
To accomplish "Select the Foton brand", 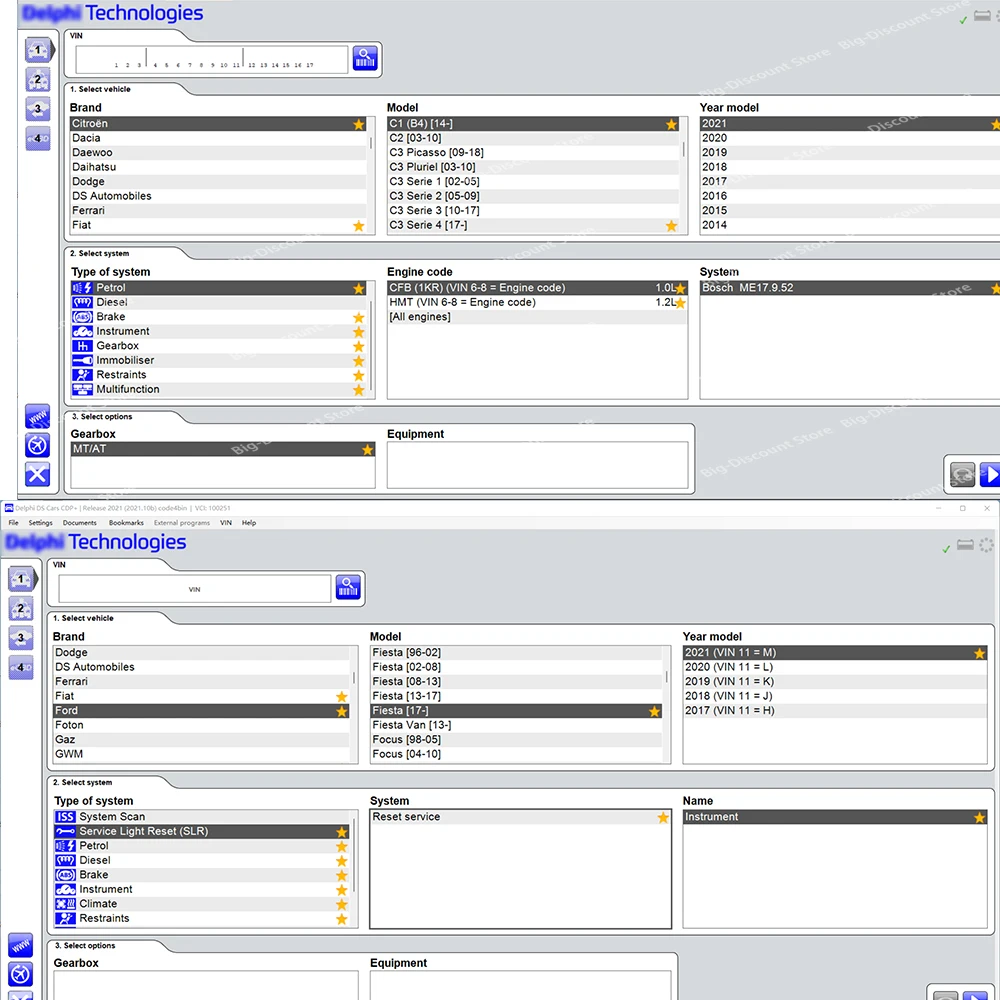I will pyautogui.click(x=201, y=725).
